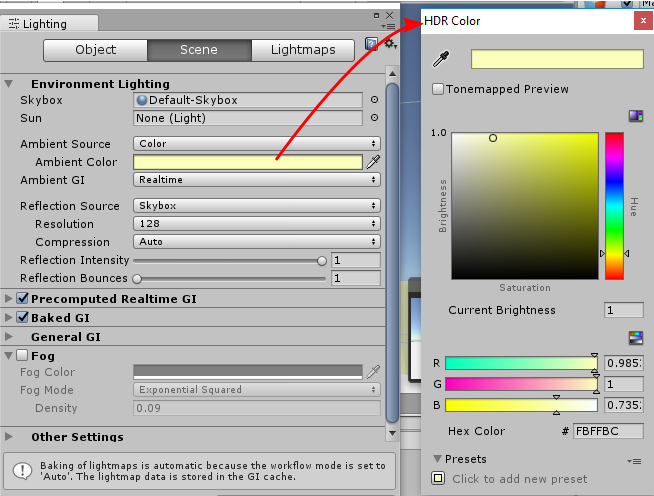The height and width of the screenshot is (496, 654).
Task: Open the Lighting help documentation icon
Action: [371, 43]
